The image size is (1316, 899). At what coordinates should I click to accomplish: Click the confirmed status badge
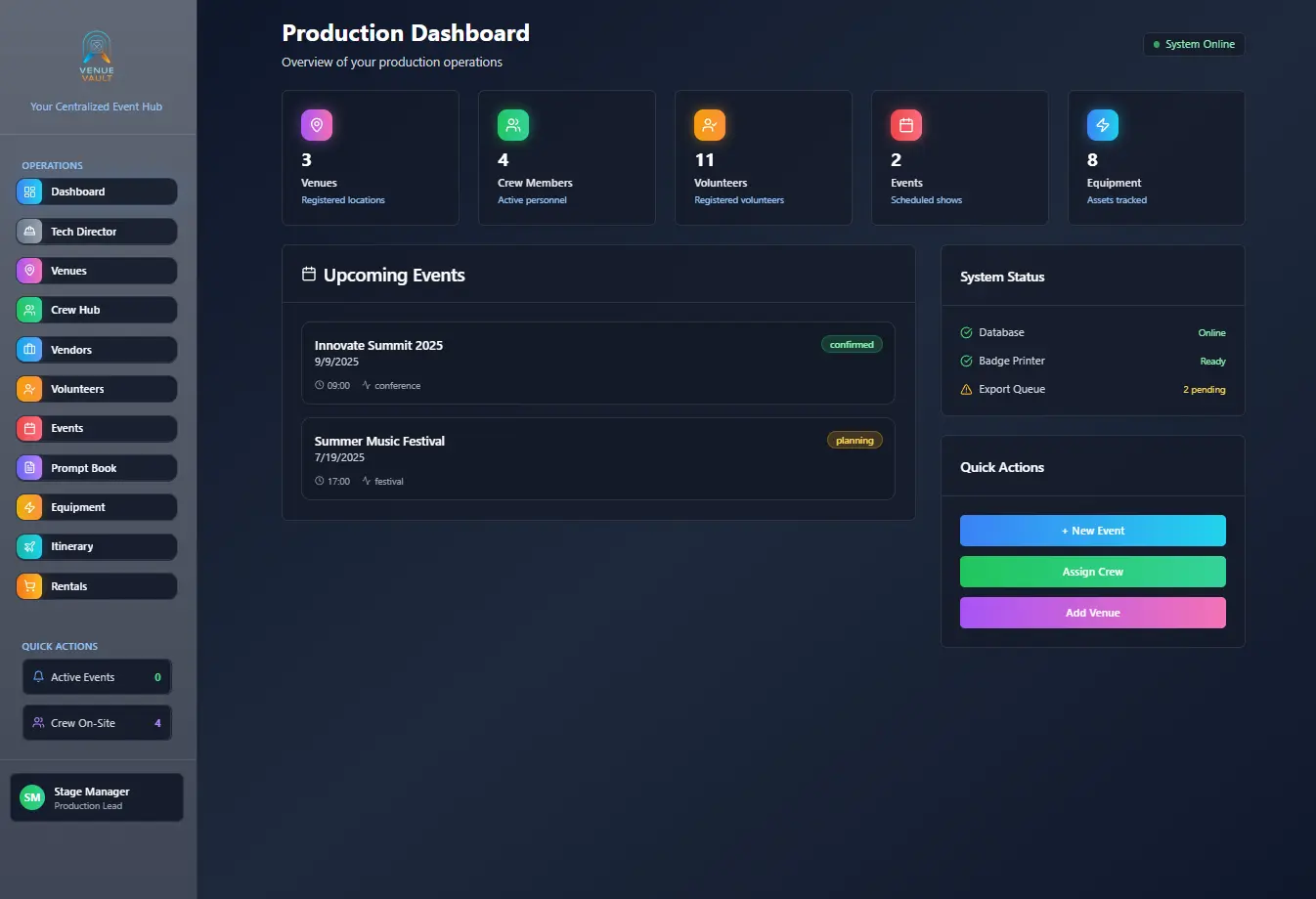click(852, 344)
